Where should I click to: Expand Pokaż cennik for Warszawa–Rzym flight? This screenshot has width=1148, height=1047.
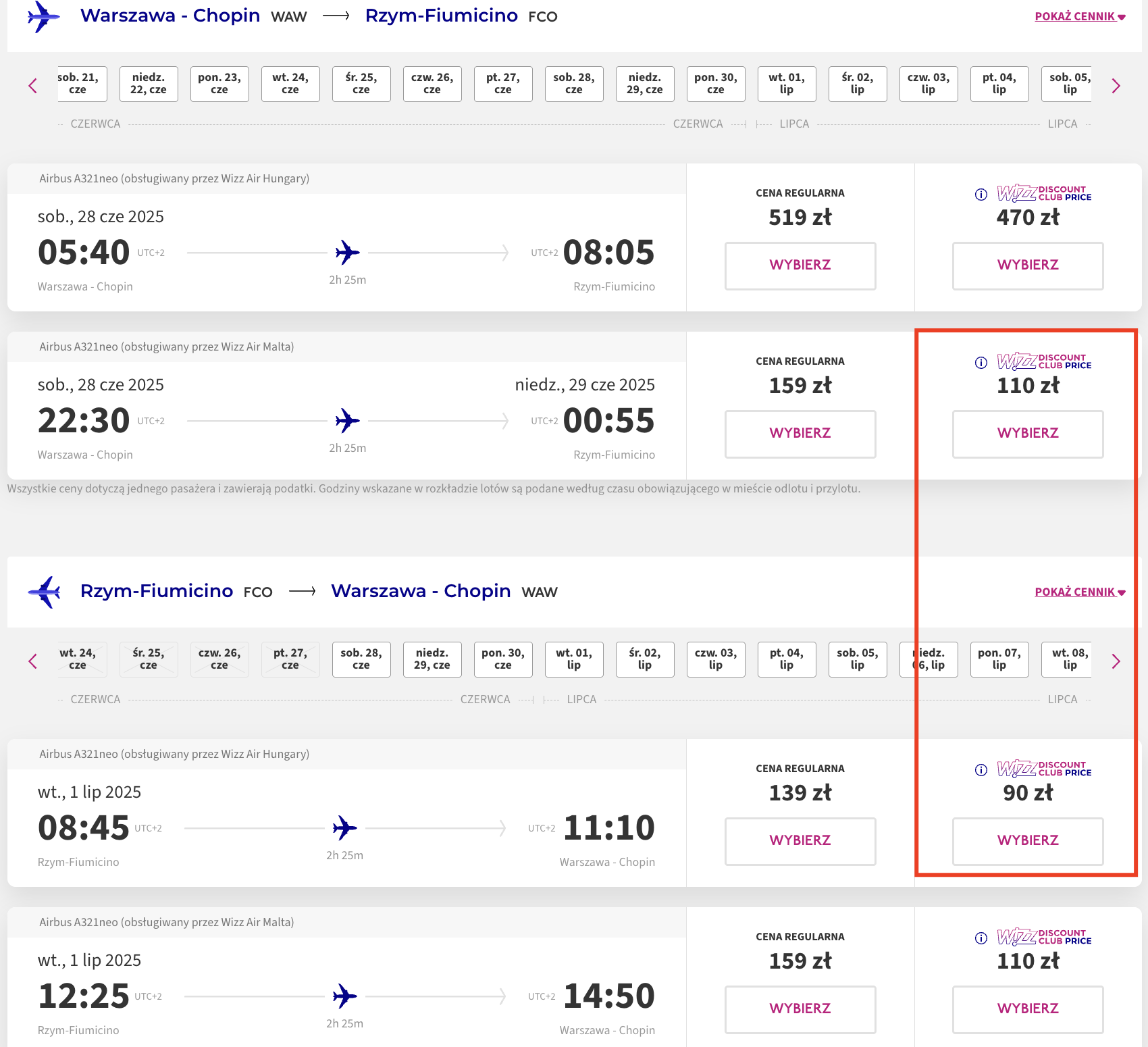[x=1079, y=17]
